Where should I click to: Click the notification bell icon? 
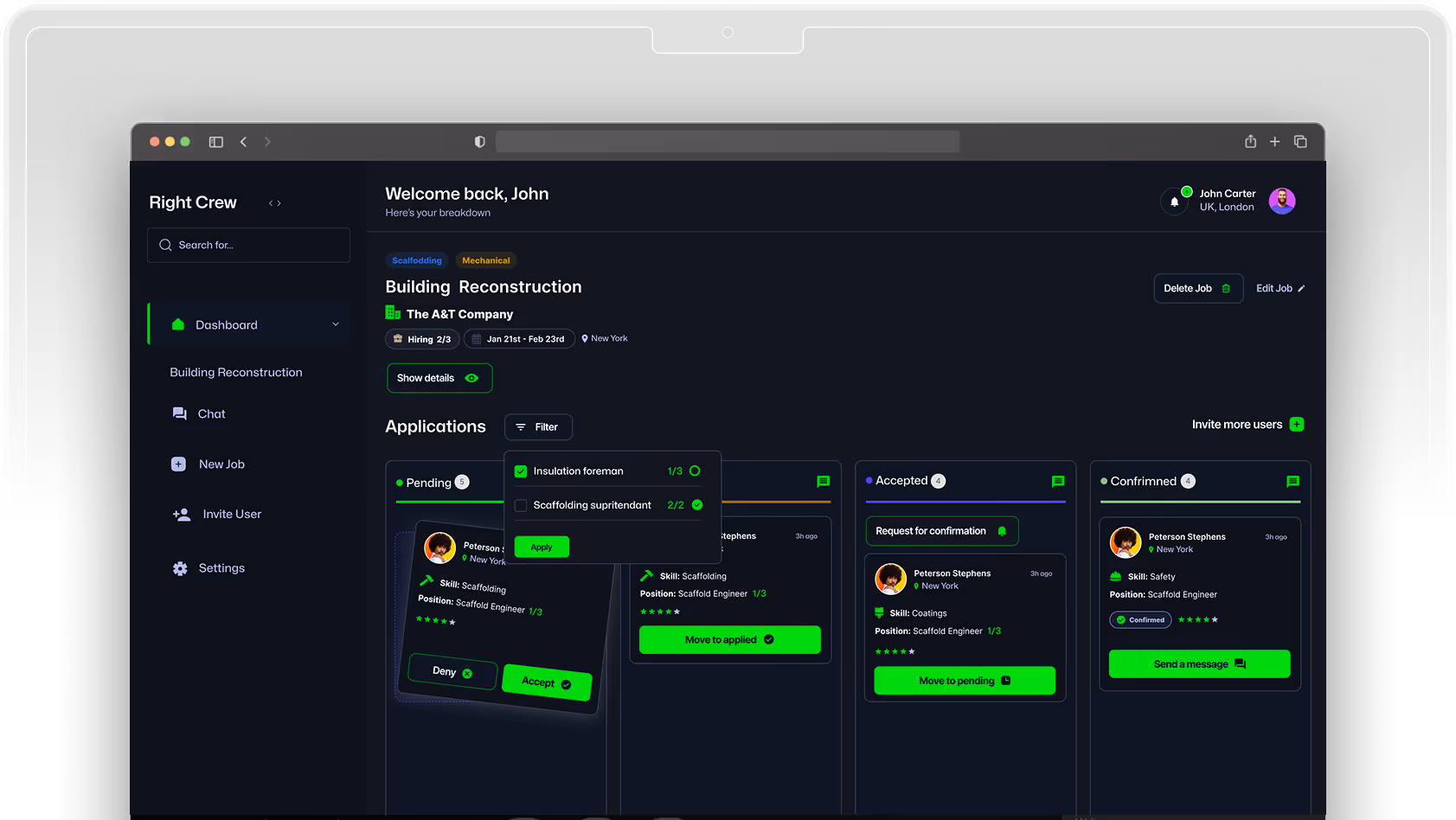coord(1174,202)
